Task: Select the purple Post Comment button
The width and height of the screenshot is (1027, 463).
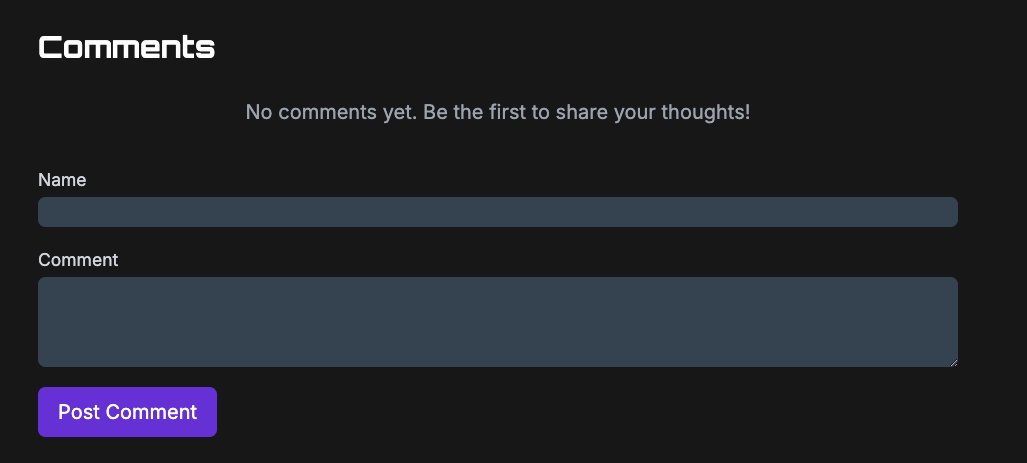Action: tap(127, 412)
